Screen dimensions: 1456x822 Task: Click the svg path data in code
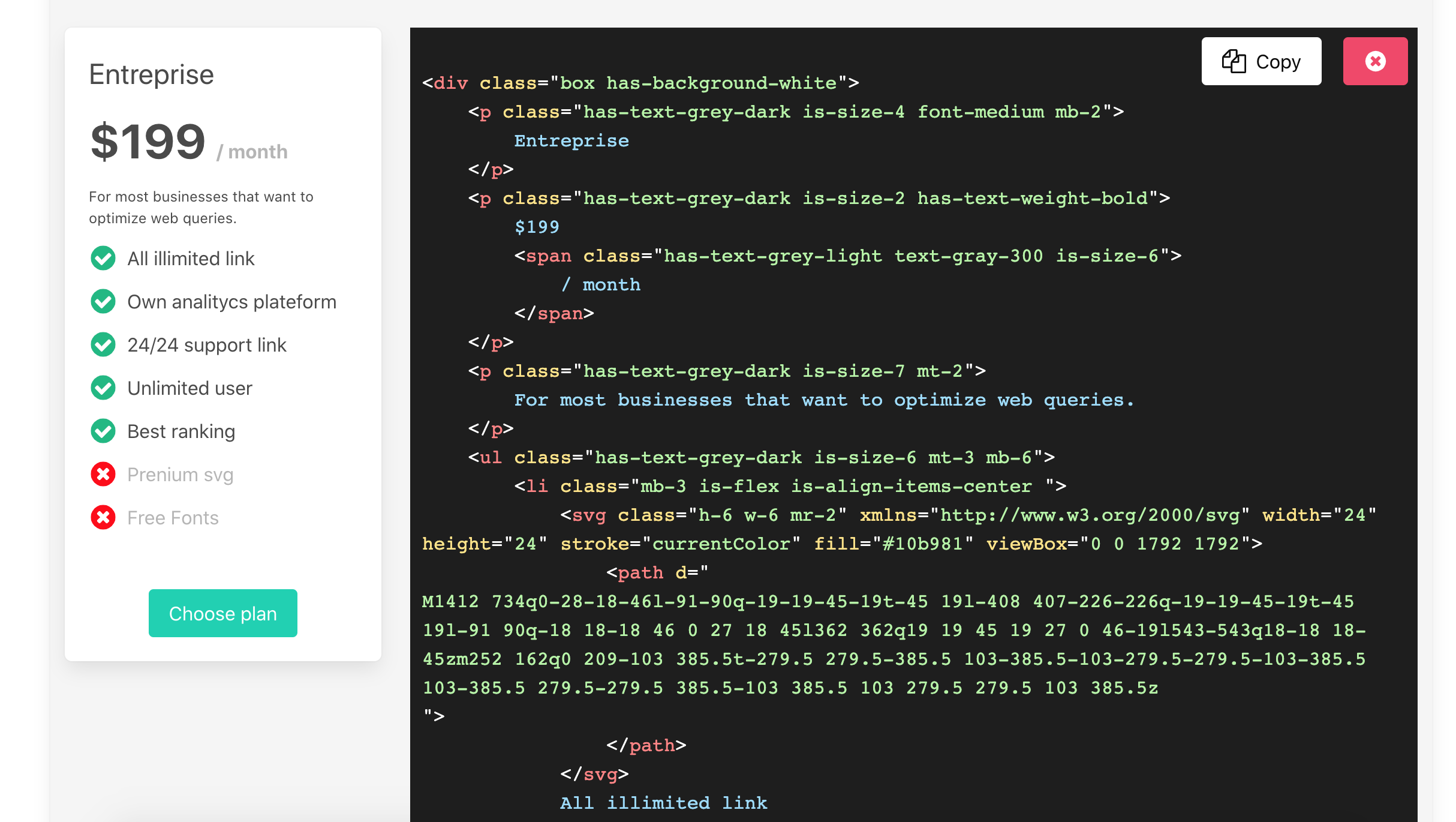pyautogui.click(x=894, y=645)
